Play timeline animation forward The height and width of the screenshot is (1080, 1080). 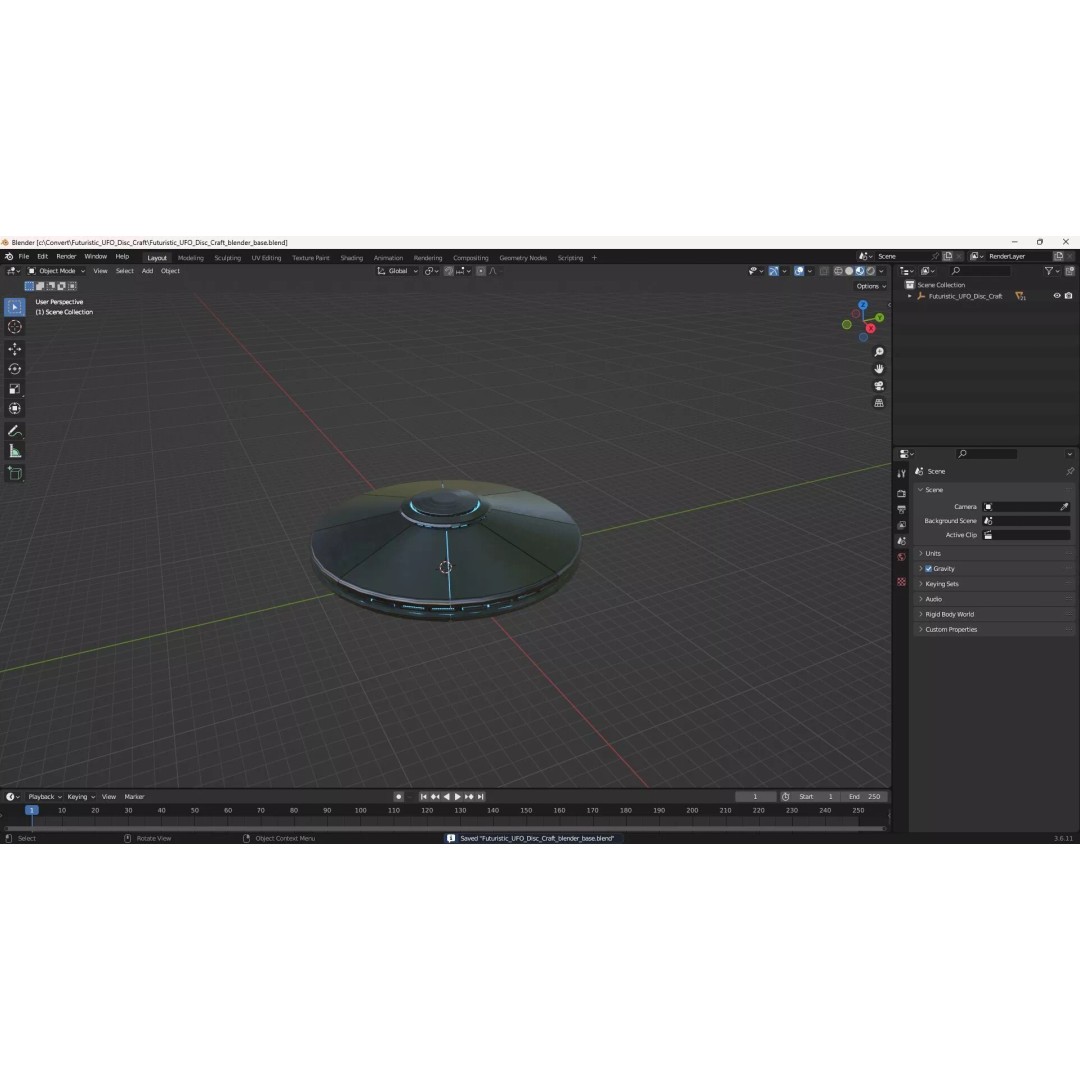coord(457,796)
